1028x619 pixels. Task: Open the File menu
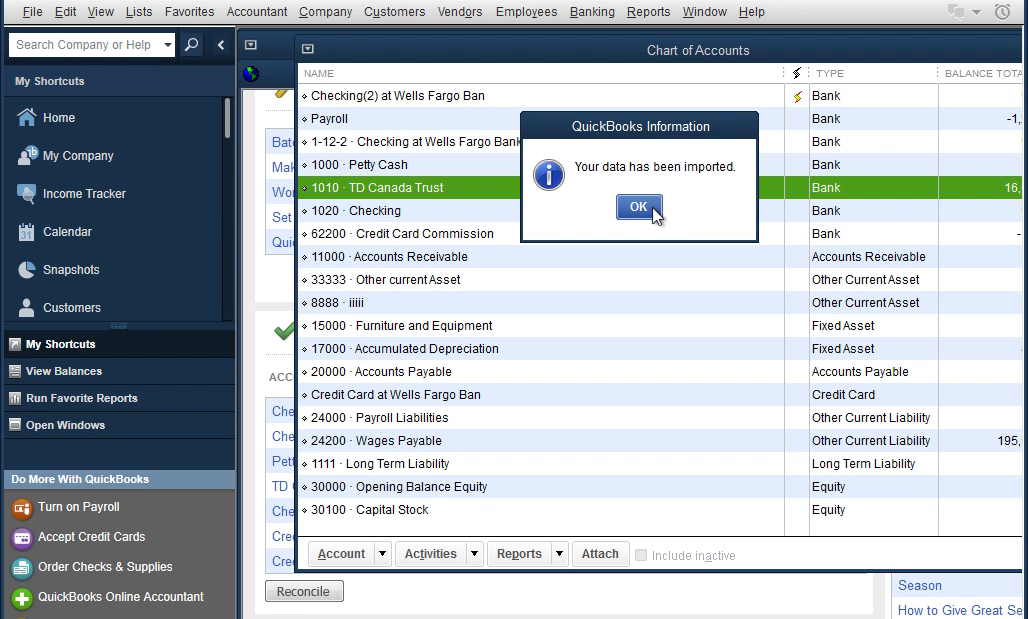pyautogui.click(x=32, y=12)
